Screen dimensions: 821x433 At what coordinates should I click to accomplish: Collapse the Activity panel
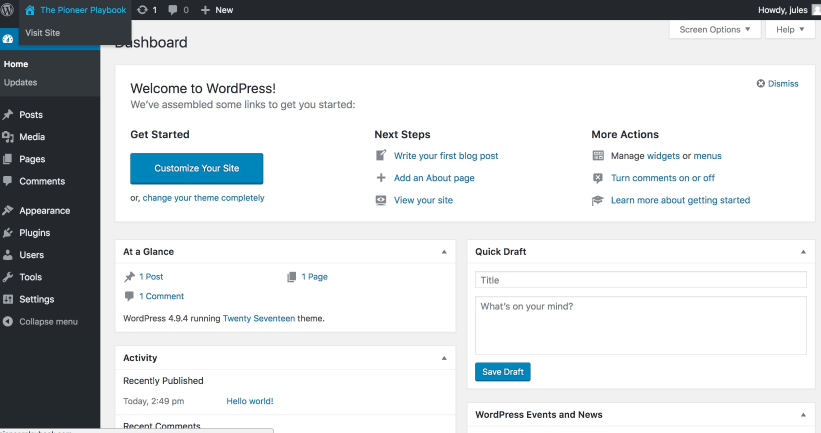[444, 358]
